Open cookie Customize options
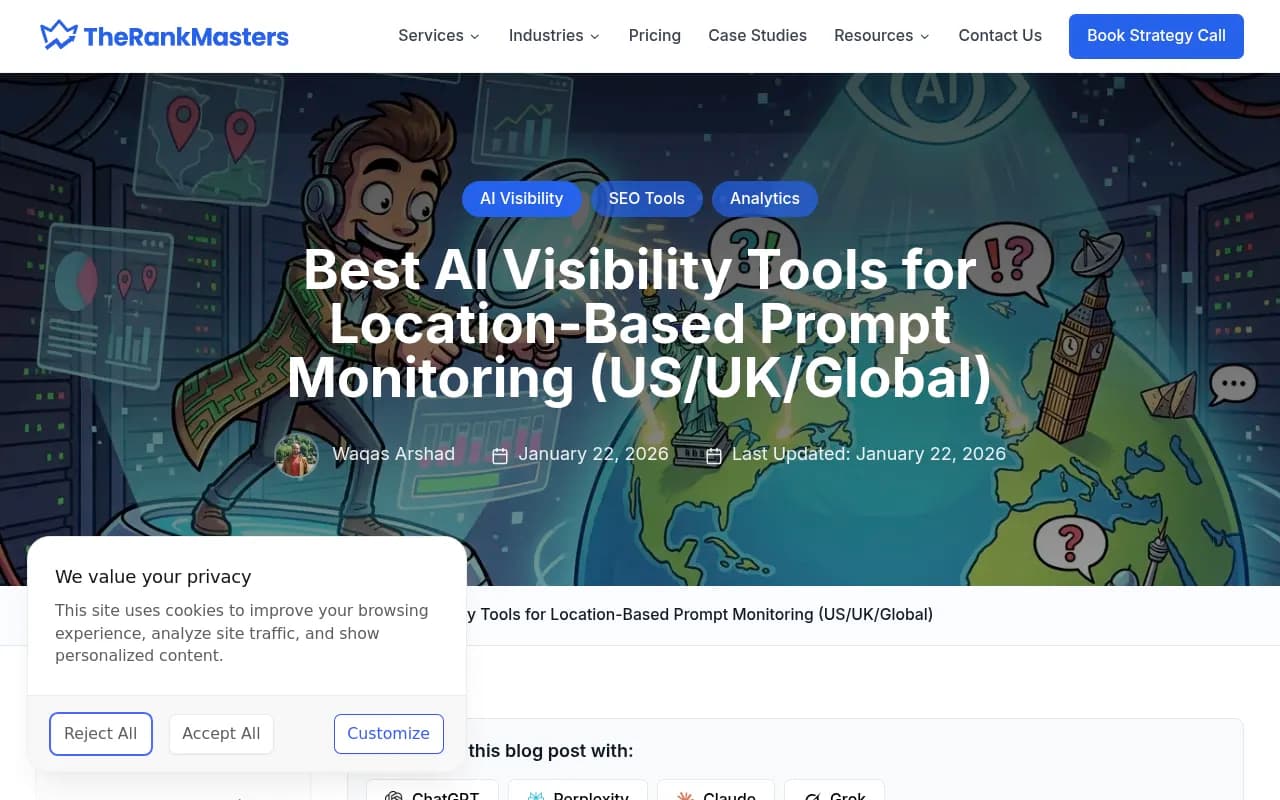 [x=388, y=733]
